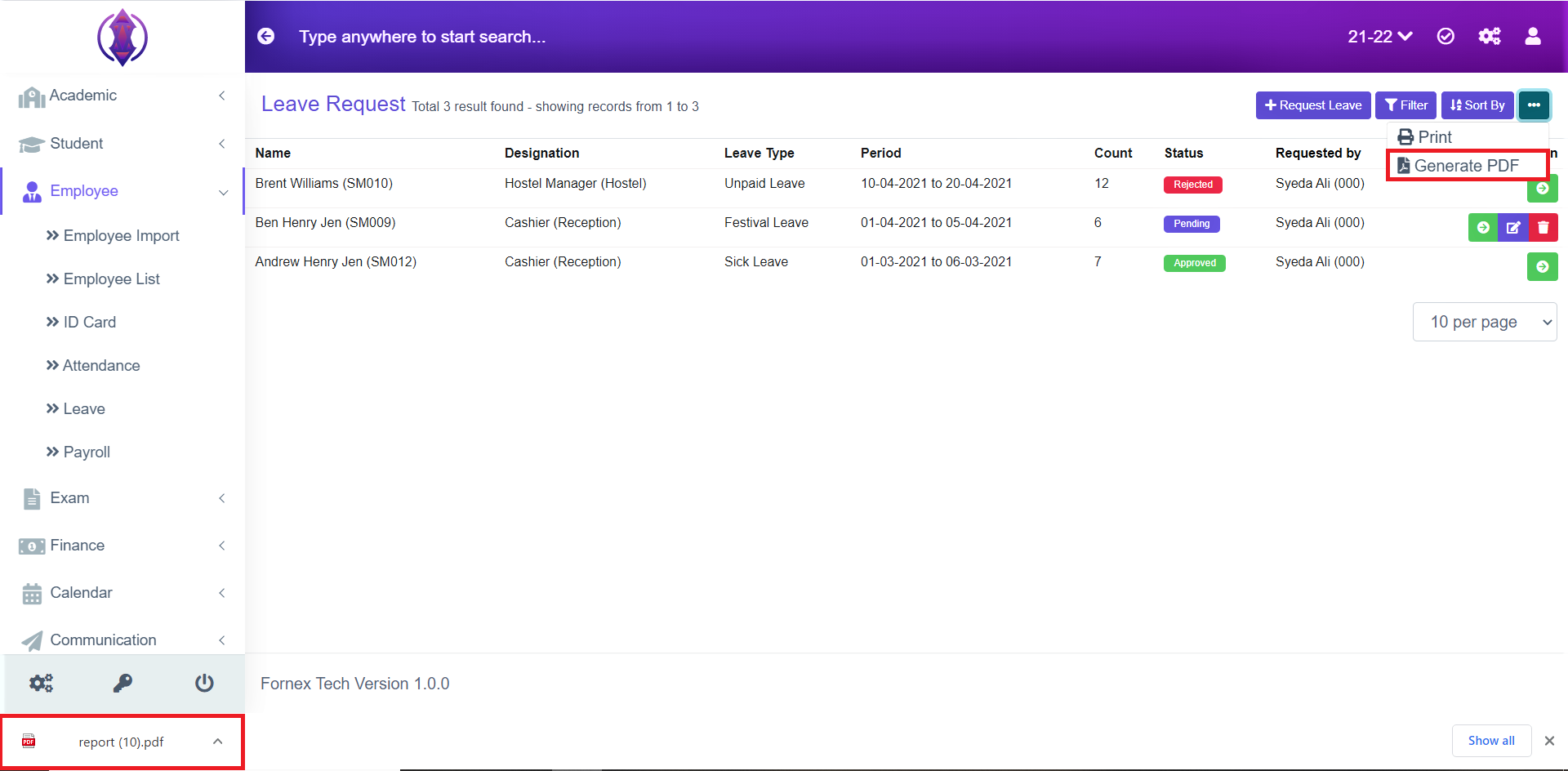Expand the Calendar menu chevron

pos(222,593)
